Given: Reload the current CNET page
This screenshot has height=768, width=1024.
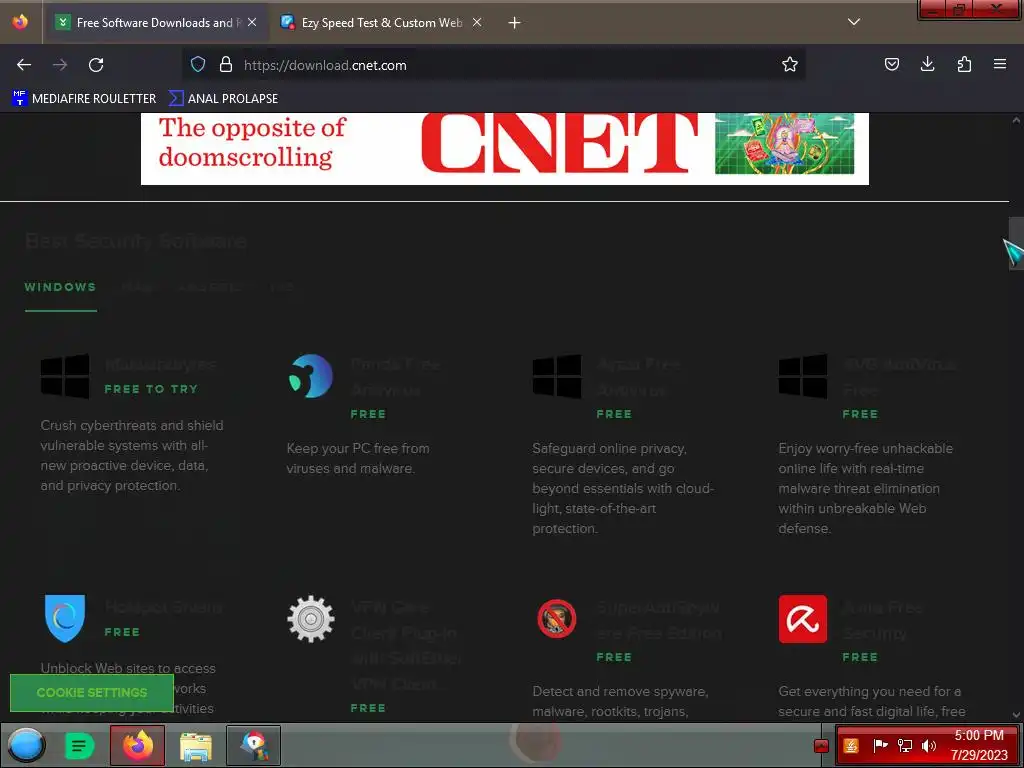Looking at the screenshot, I should pos(96,65).
